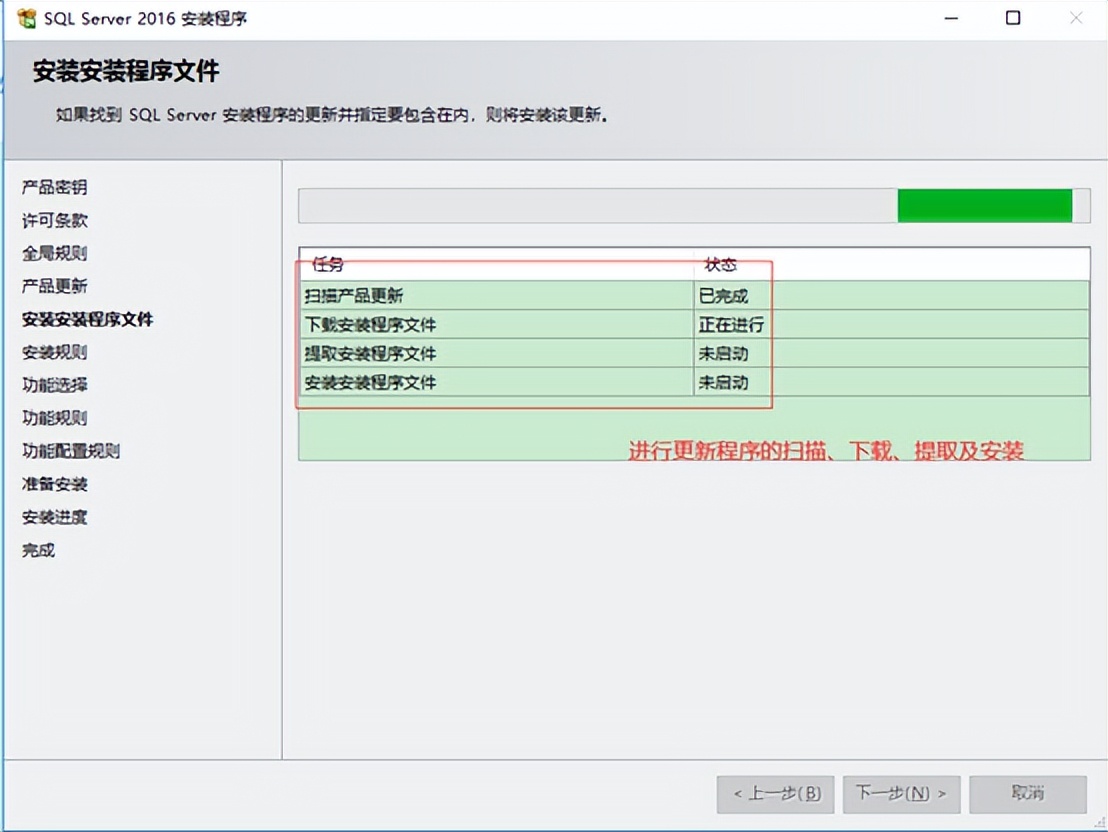Image resolution: width=1108 pixels, height=832 pixels.
Task: Click the window resize grip corner
Action: click(x=1099, y=822)
